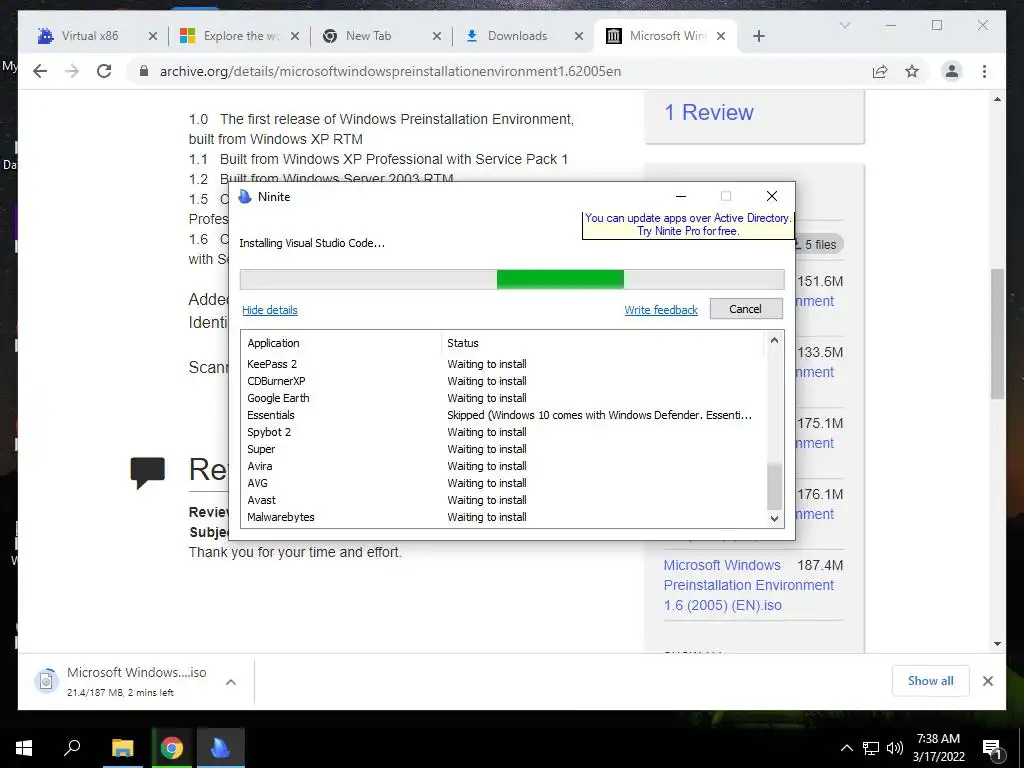Screen dimensions: 1024x768
Task: Click the Chrome tab search chevron
Action: tap(844, 25)
